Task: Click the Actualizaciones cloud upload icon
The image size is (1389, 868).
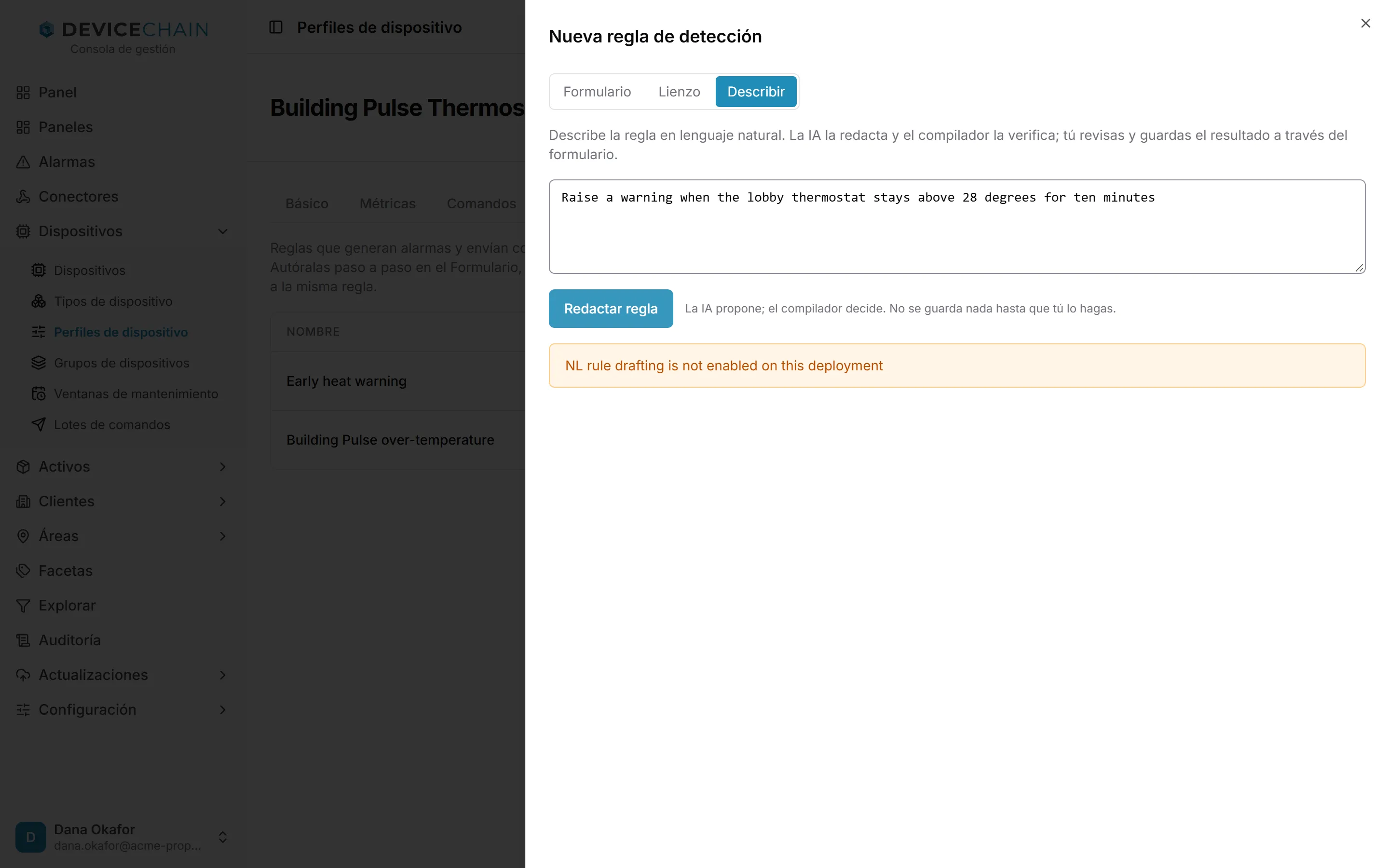Action: pyautogui.click(x=23, y=675)
